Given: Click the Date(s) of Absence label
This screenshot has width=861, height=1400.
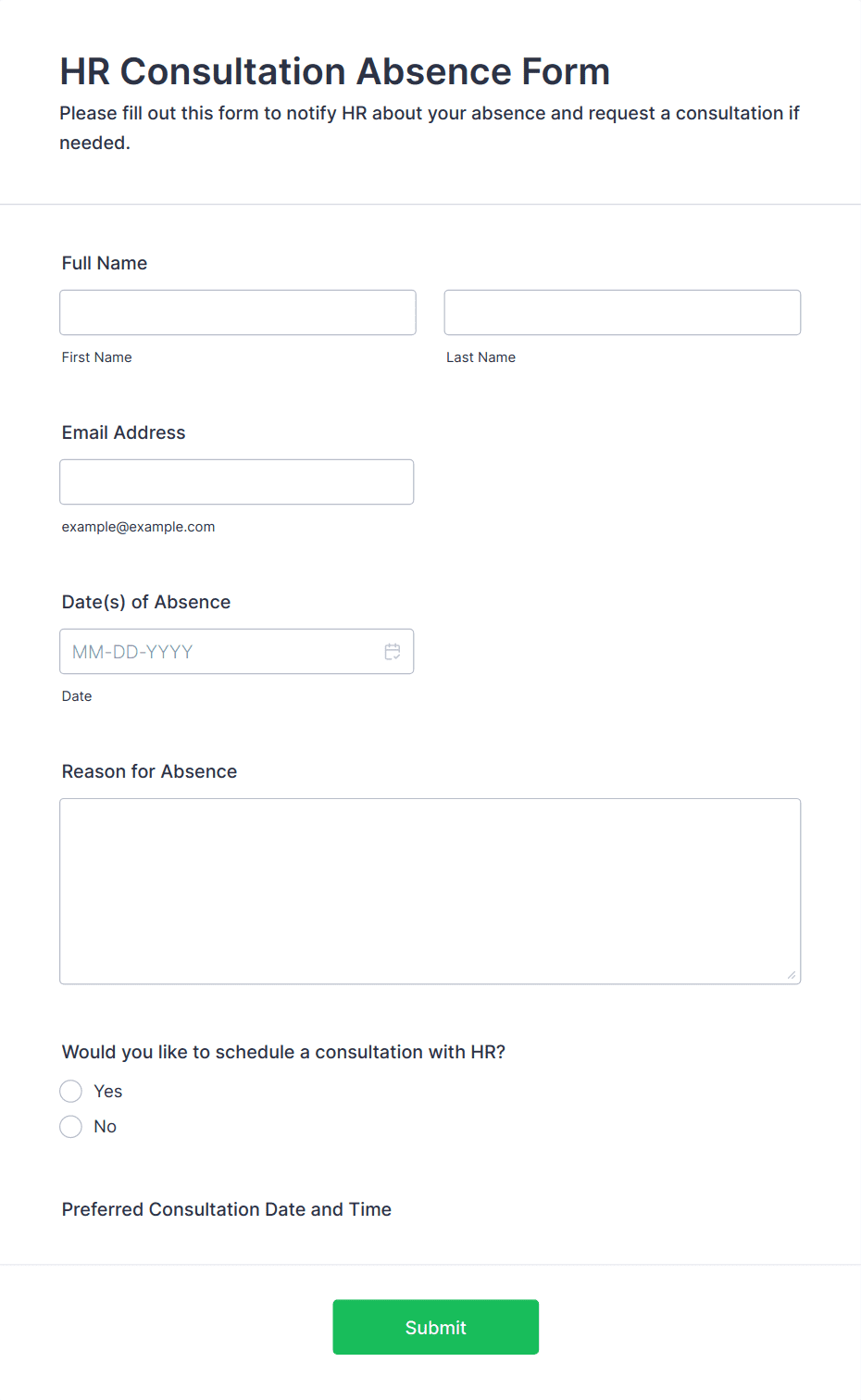Looking at the screenshot, I should click(x=146, y=602).
